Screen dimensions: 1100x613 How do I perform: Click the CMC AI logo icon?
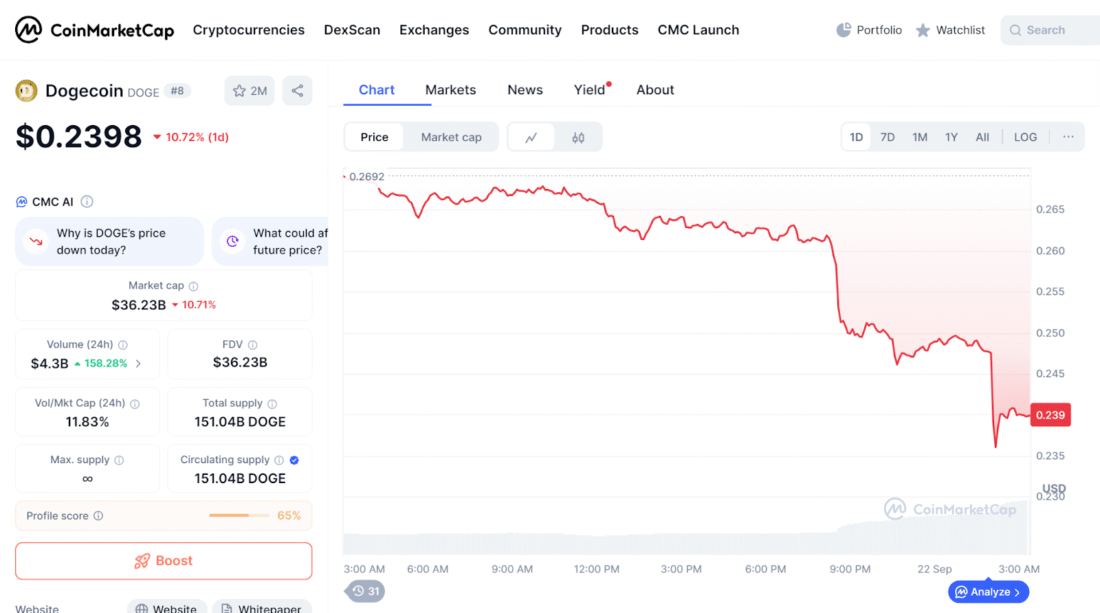click(x=22, y=202)
